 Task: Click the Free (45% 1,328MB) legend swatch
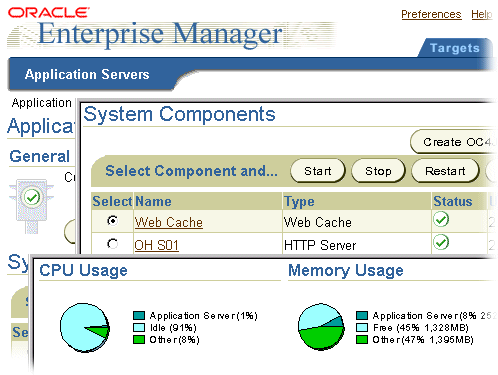pyautogui.click(x=362, y=327)
